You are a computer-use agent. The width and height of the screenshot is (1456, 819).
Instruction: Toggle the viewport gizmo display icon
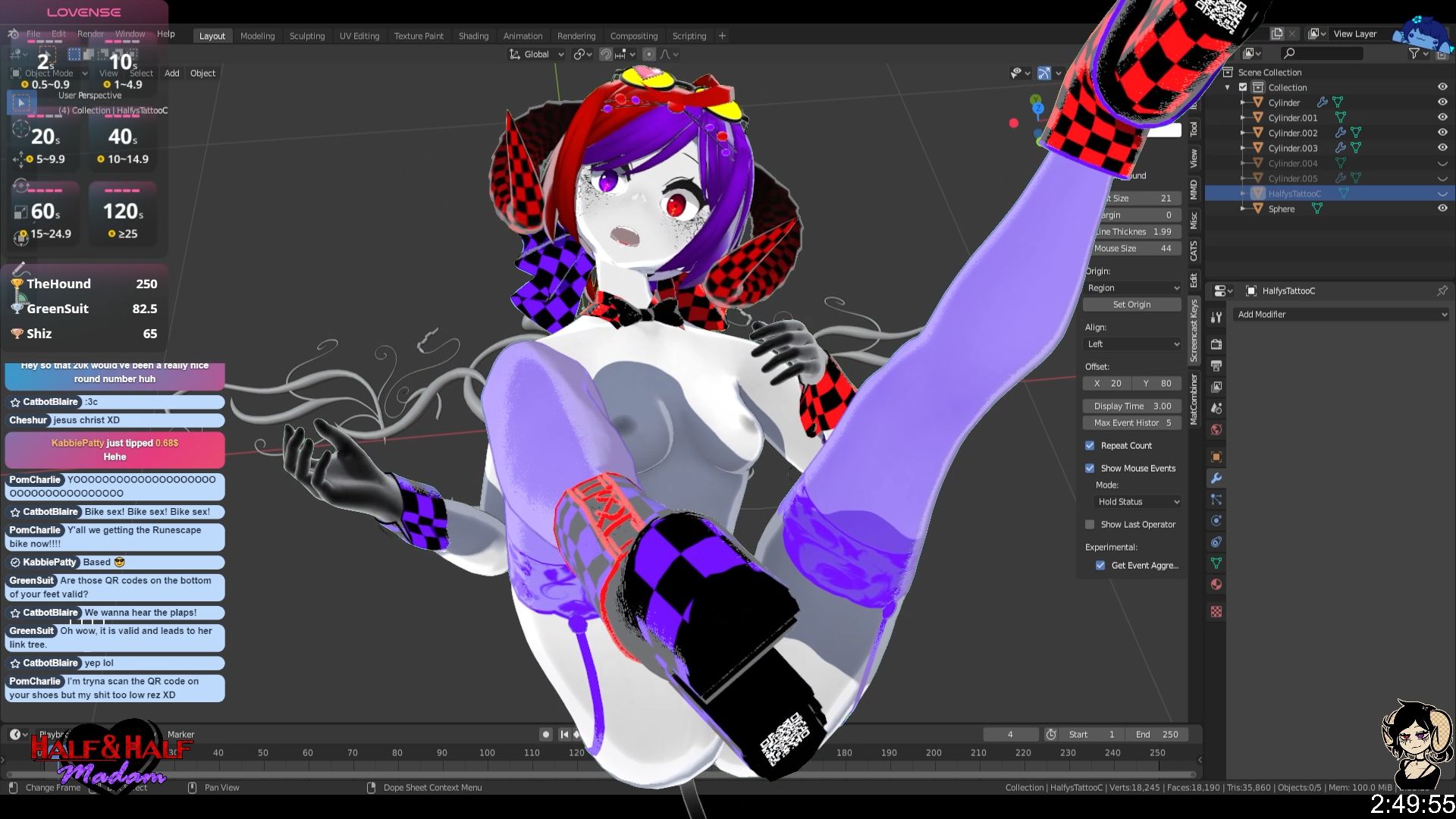click(x=1044, y=73)
